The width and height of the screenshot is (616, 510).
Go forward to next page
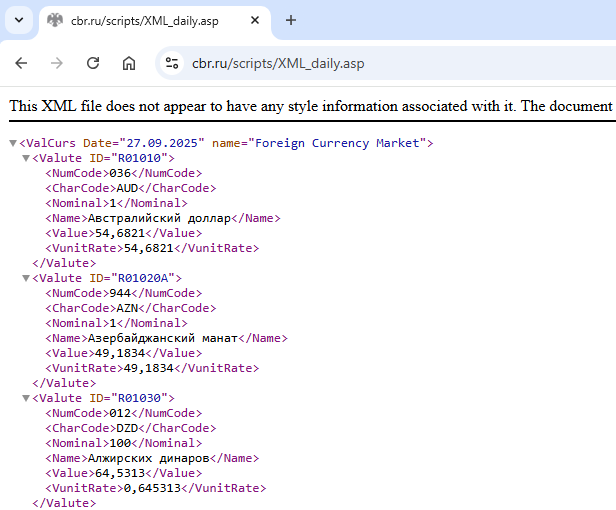(x=57, y=63)
